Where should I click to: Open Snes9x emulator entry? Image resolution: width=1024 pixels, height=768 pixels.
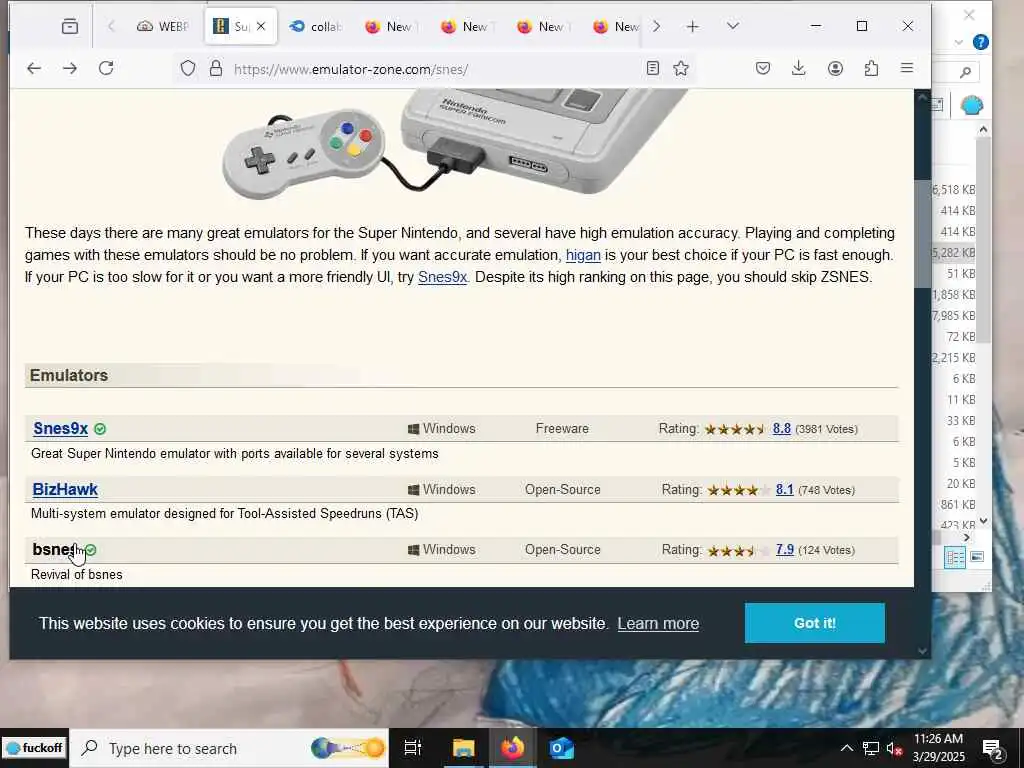click(x=60, y=428)
